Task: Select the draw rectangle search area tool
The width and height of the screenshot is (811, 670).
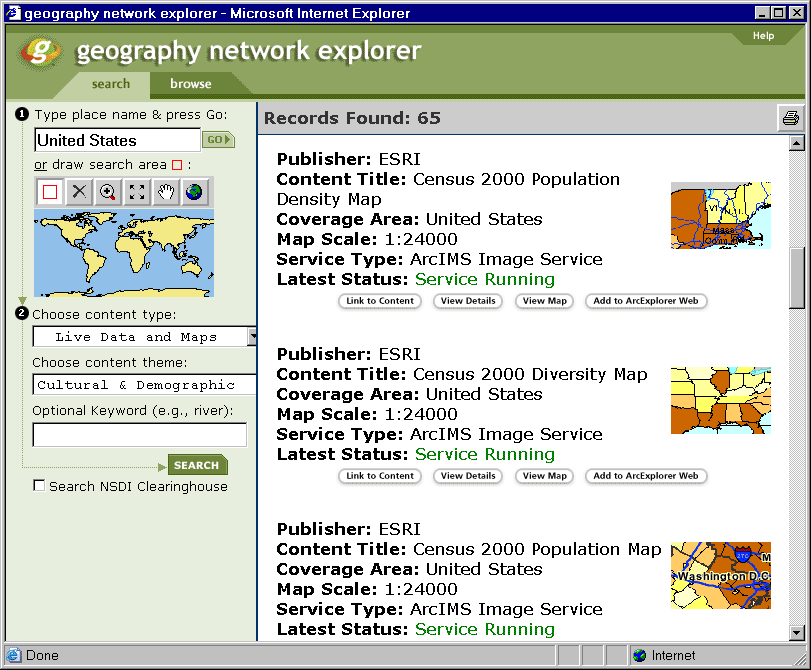Action: (x=48, y=192)
